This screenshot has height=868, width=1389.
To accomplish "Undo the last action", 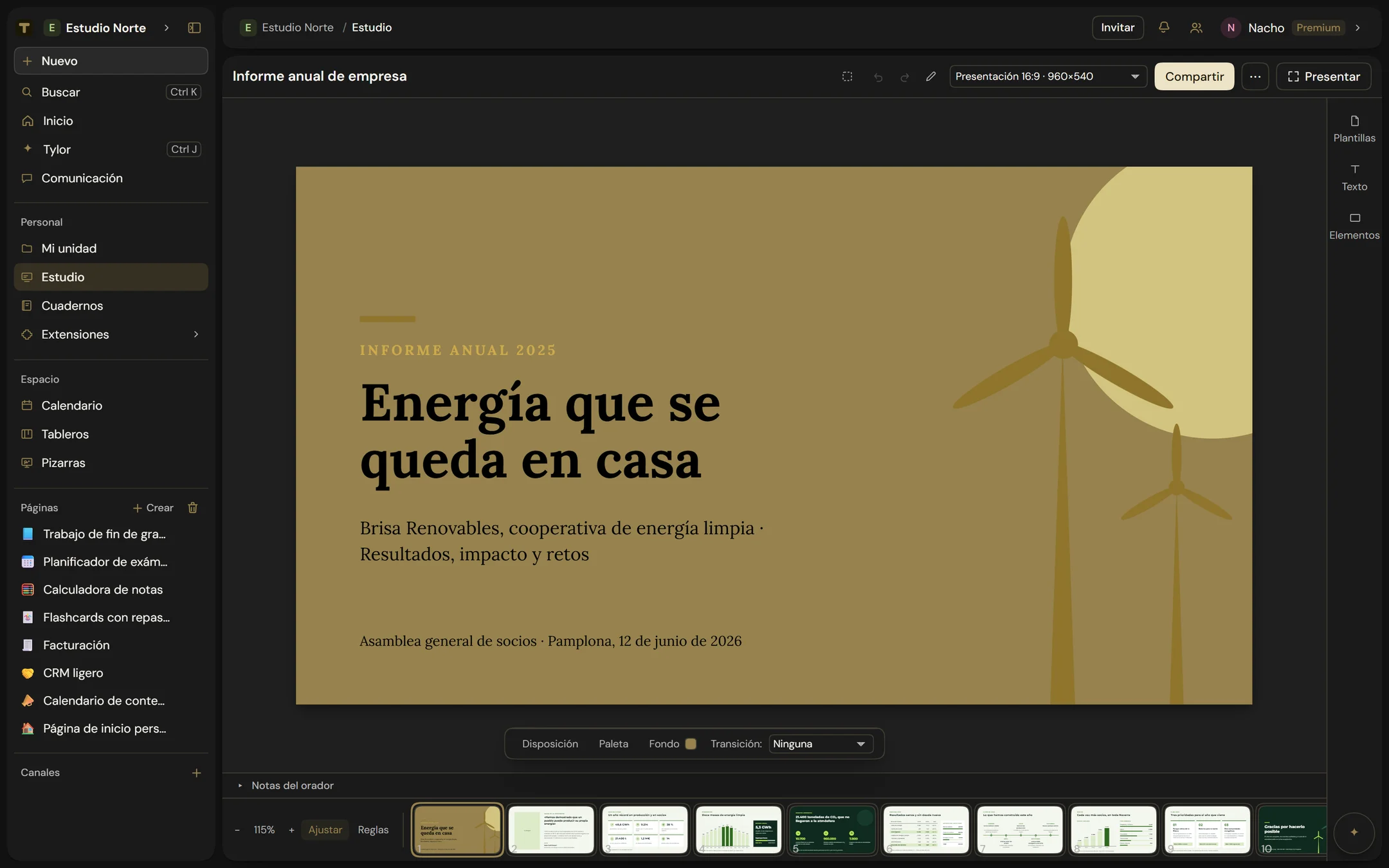I will [x=878, y=77].
